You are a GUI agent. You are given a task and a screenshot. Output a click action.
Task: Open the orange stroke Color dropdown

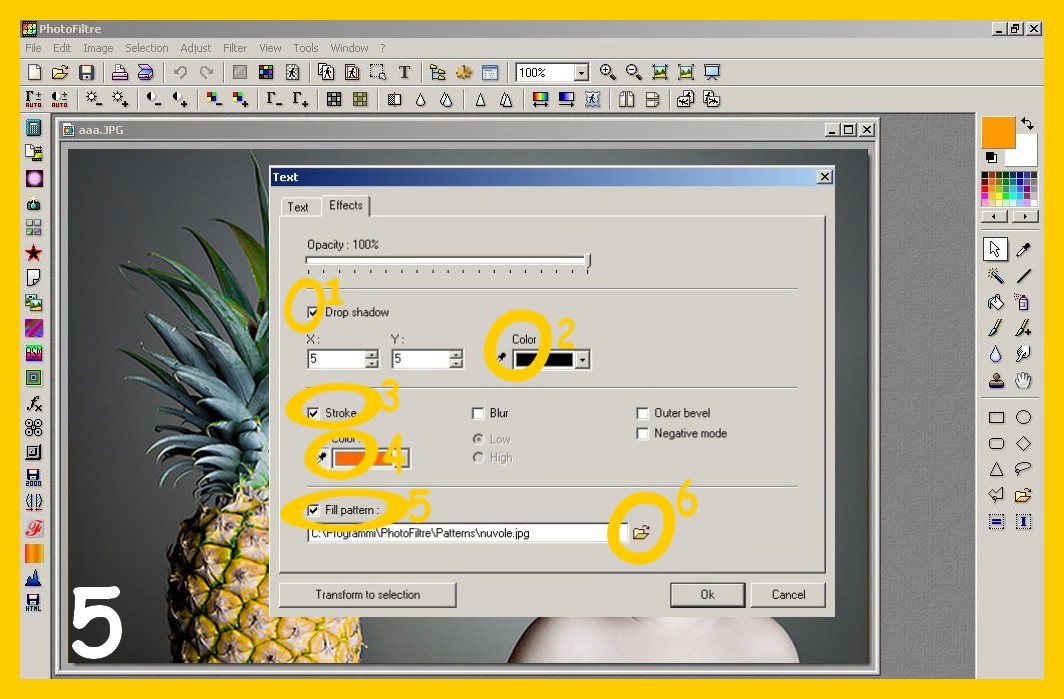point(402,459)
